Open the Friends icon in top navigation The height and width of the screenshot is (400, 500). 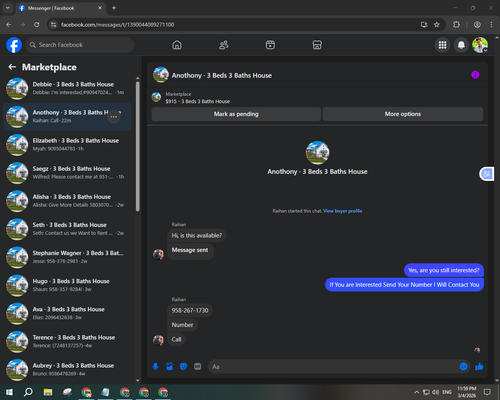tap(224, 45)
